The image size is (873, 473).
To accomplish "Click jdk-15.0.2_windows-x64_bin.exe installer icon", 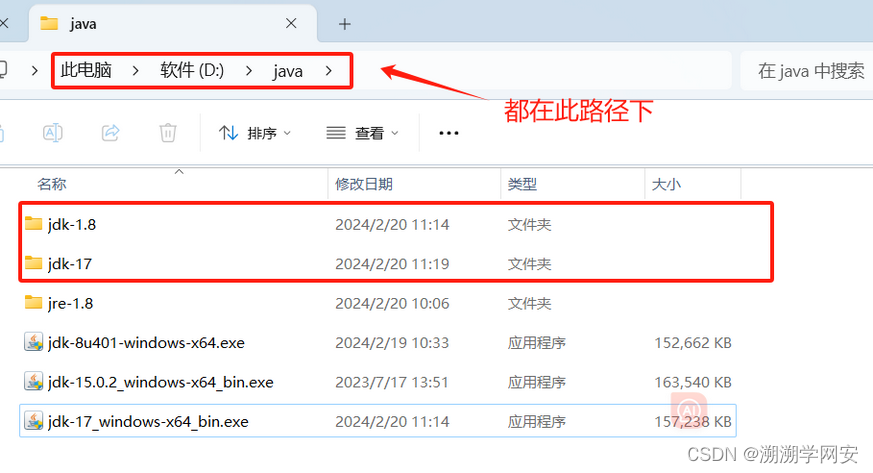I will (x=34, y=382).
